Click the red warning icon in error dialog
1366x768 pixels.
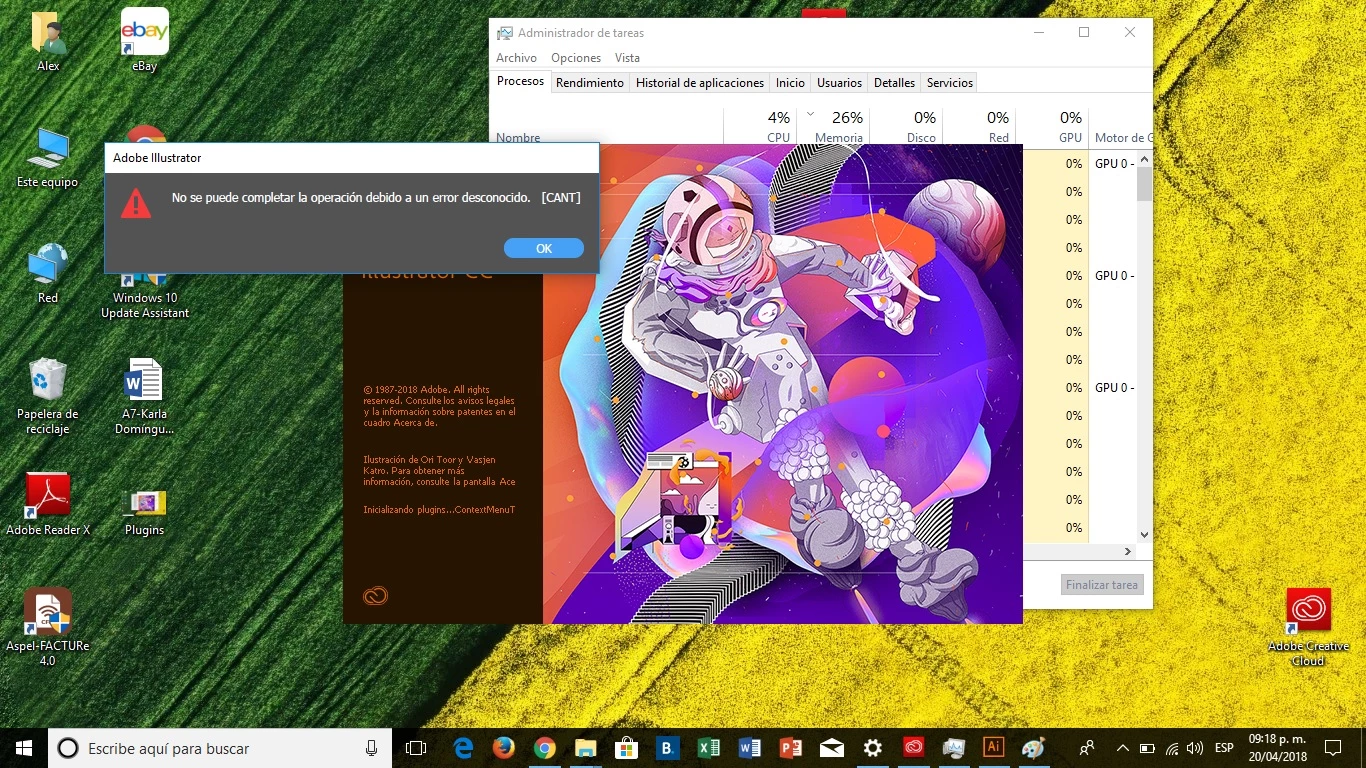click(136, 203)
